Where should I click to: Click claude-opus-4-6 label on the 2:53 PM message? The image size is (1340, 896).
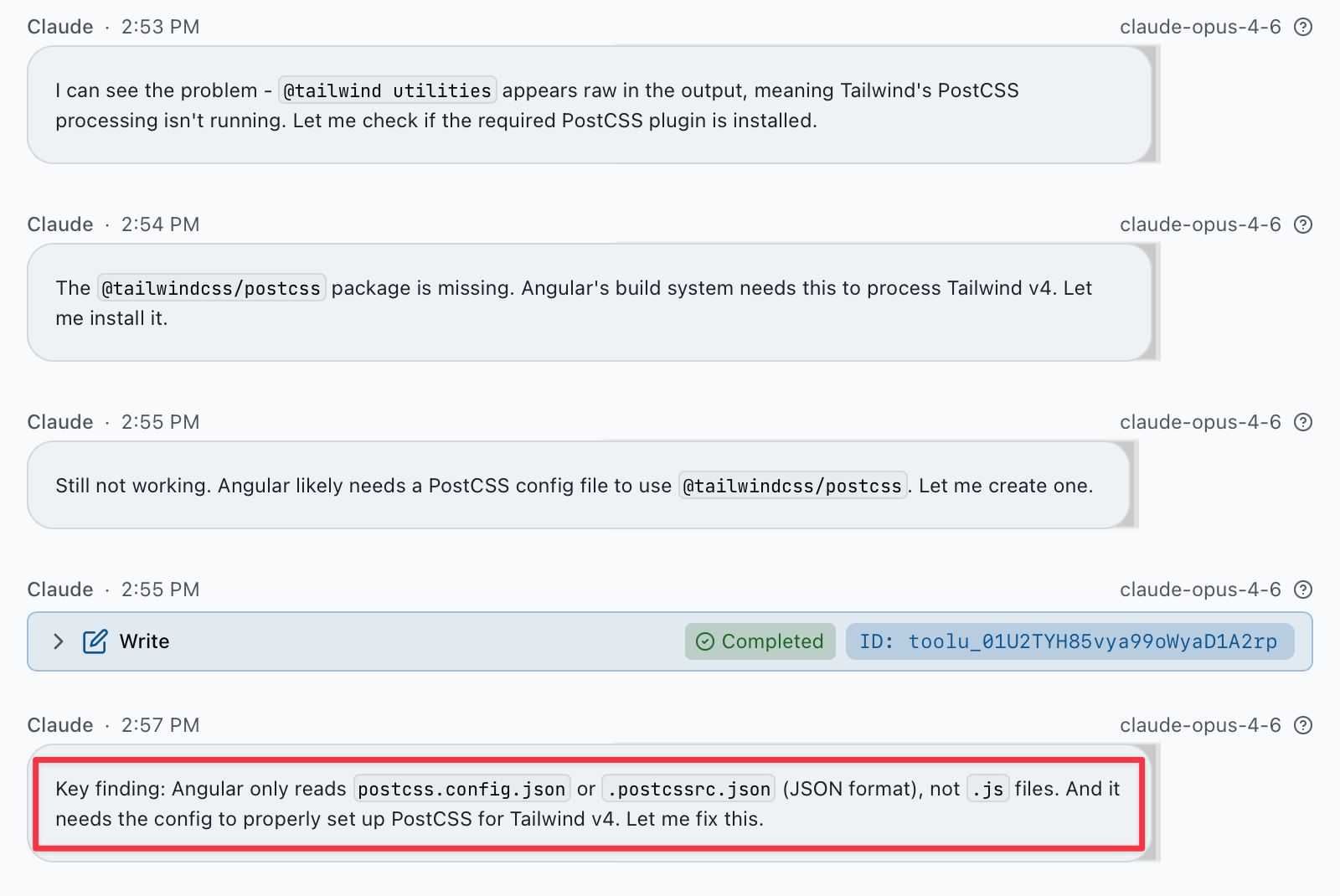click(x=1200, y=27)
